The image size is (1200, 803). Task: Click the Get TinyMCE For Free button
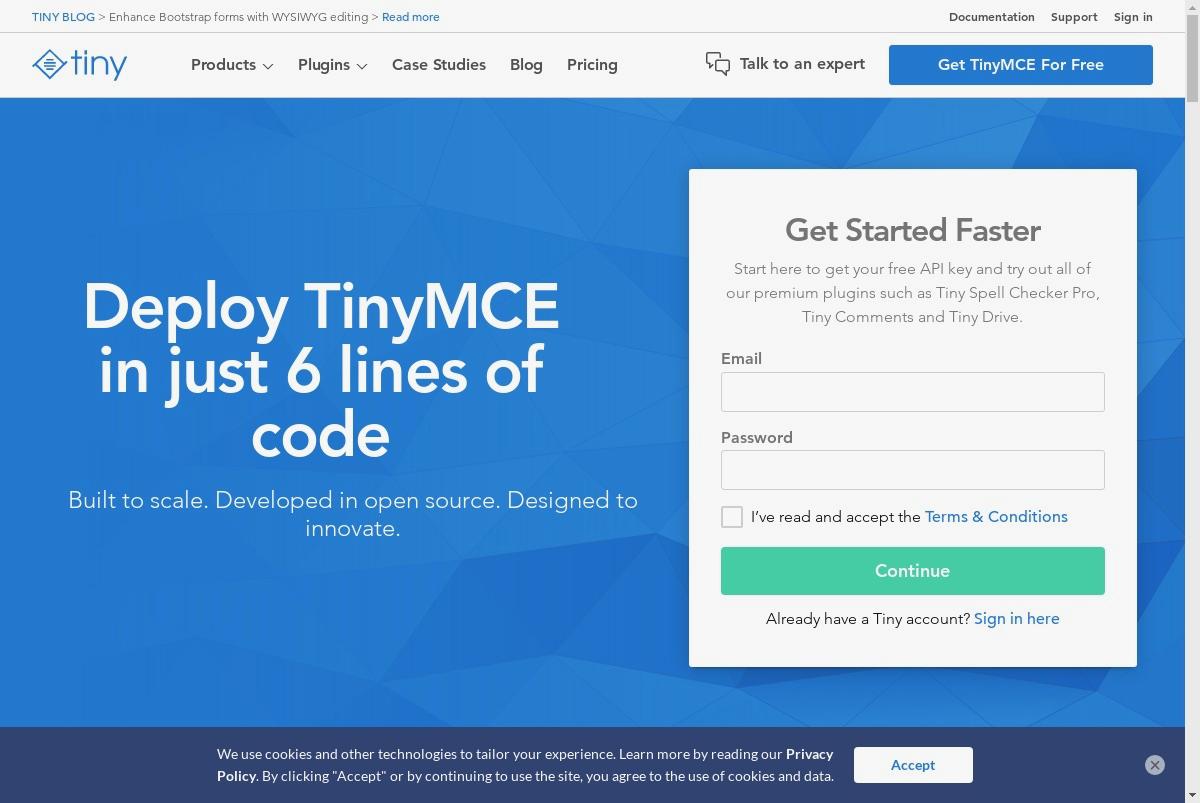click(1021, 65)
